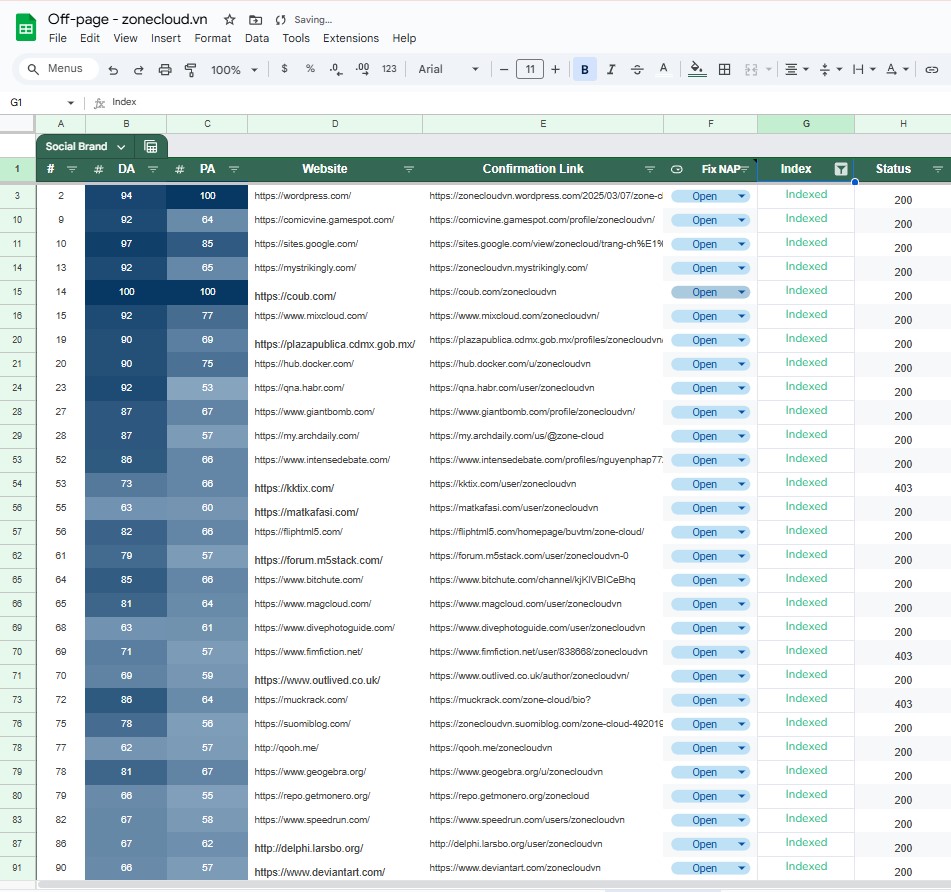Open the Website column filter icon

[x=409, y=169]
